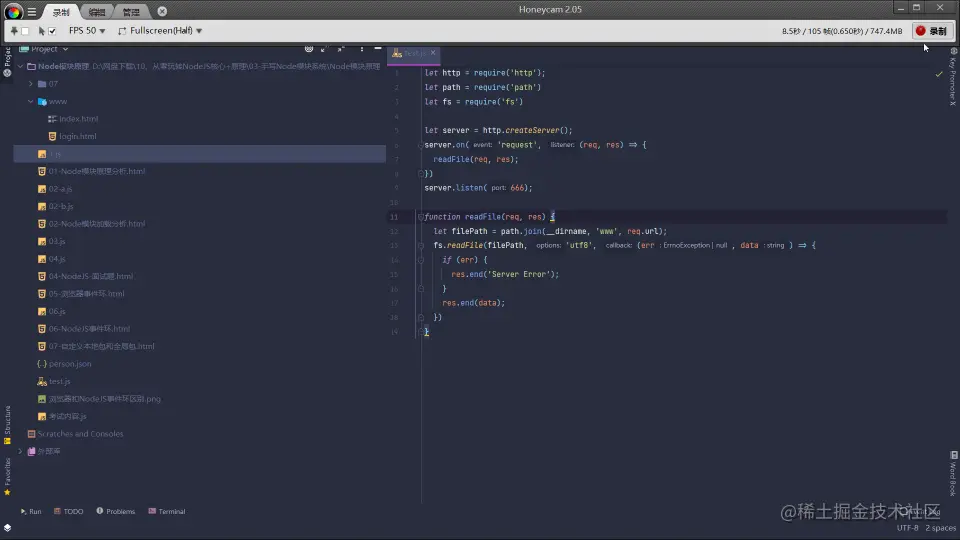Click the cursor arrow icon in toolbar
960x540 pixels.
click(41, 31)
